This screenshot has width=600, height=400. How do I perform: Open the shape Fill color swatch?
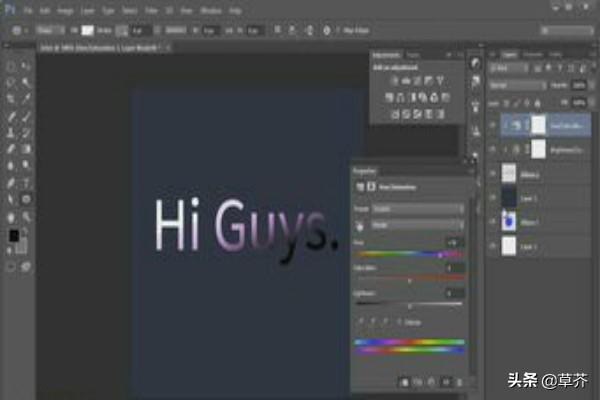tap(87, 30)
